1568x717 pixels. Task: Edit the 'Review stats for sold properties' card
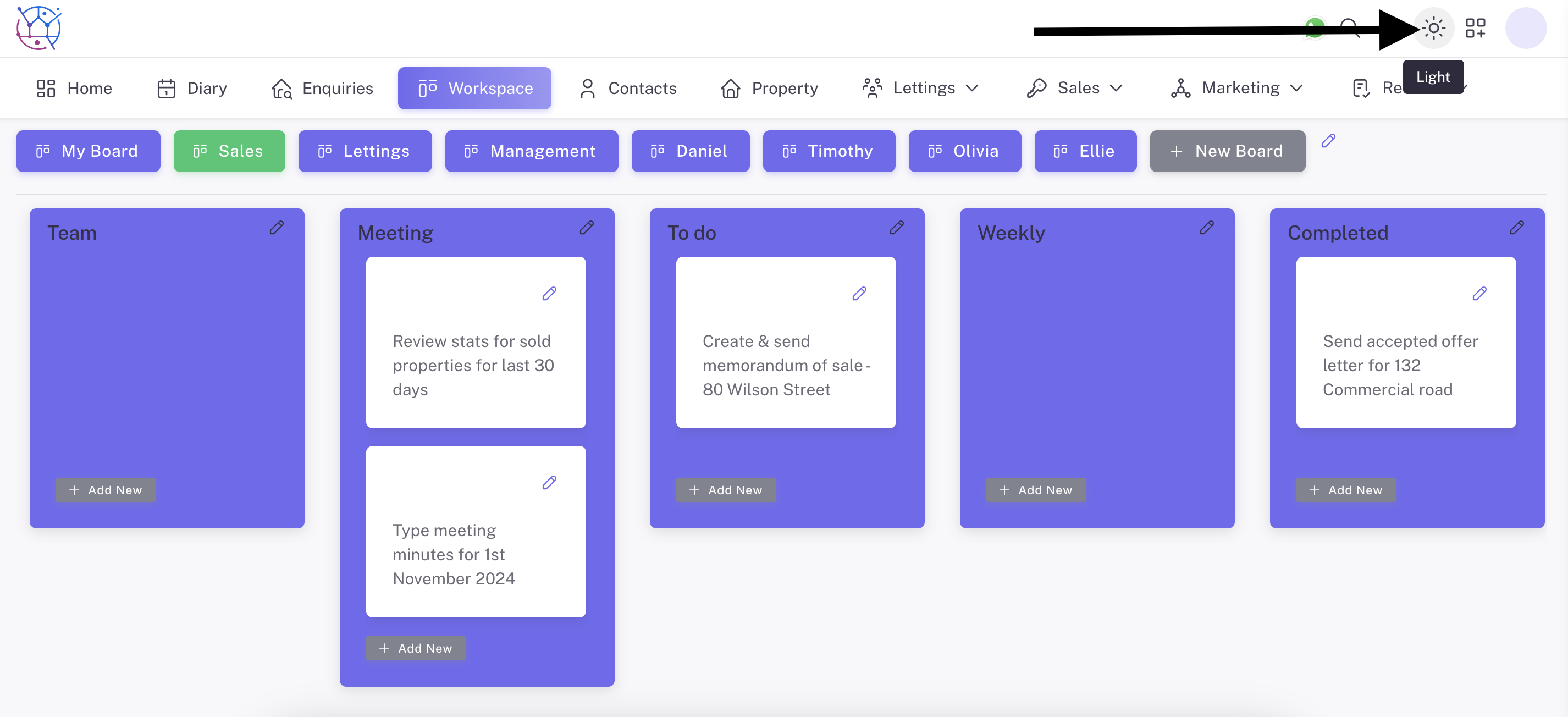point(549,294)
